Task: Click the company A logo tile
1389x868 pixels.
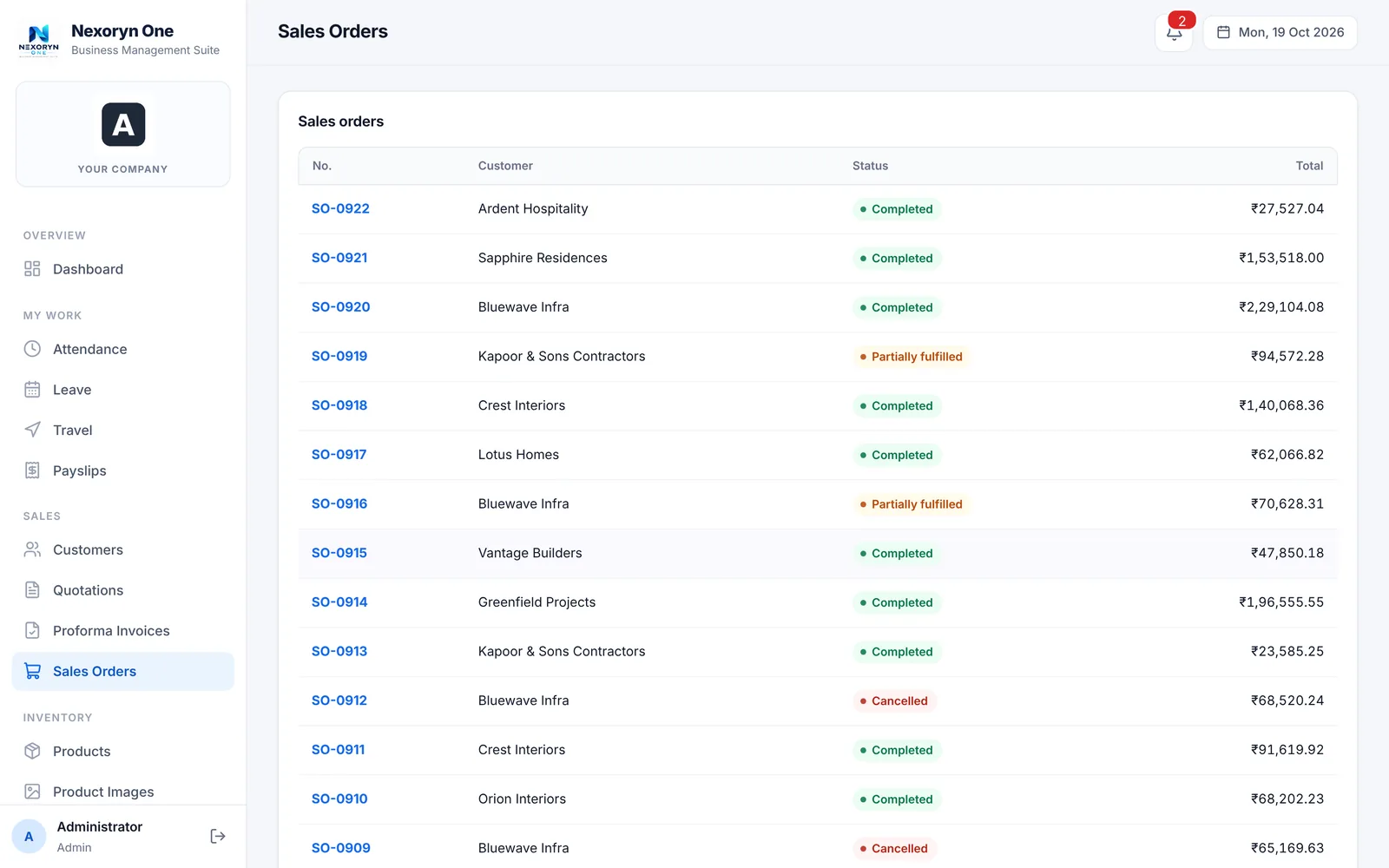Action: (x=123, y=125)
